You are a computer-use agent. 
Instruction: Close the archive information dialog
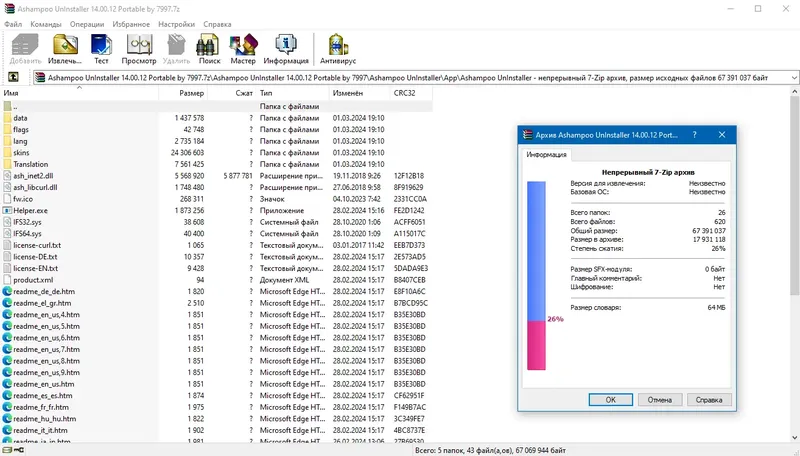point(722,135)
